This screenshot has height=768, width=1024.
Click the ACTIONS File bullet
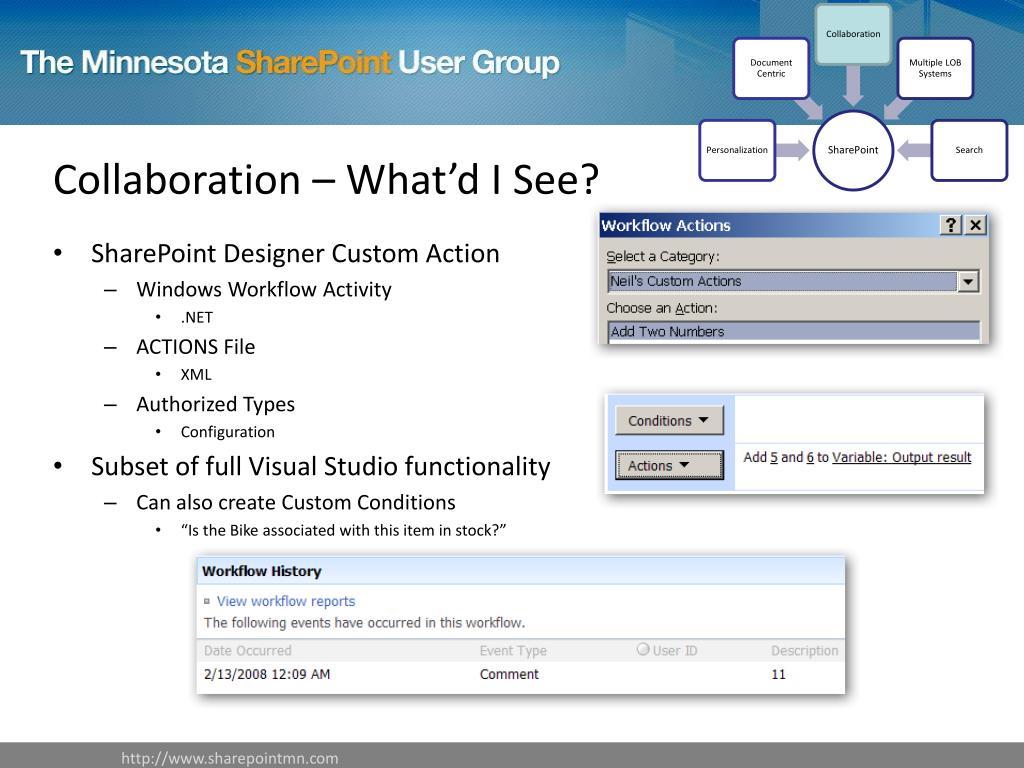click(195, 347)
